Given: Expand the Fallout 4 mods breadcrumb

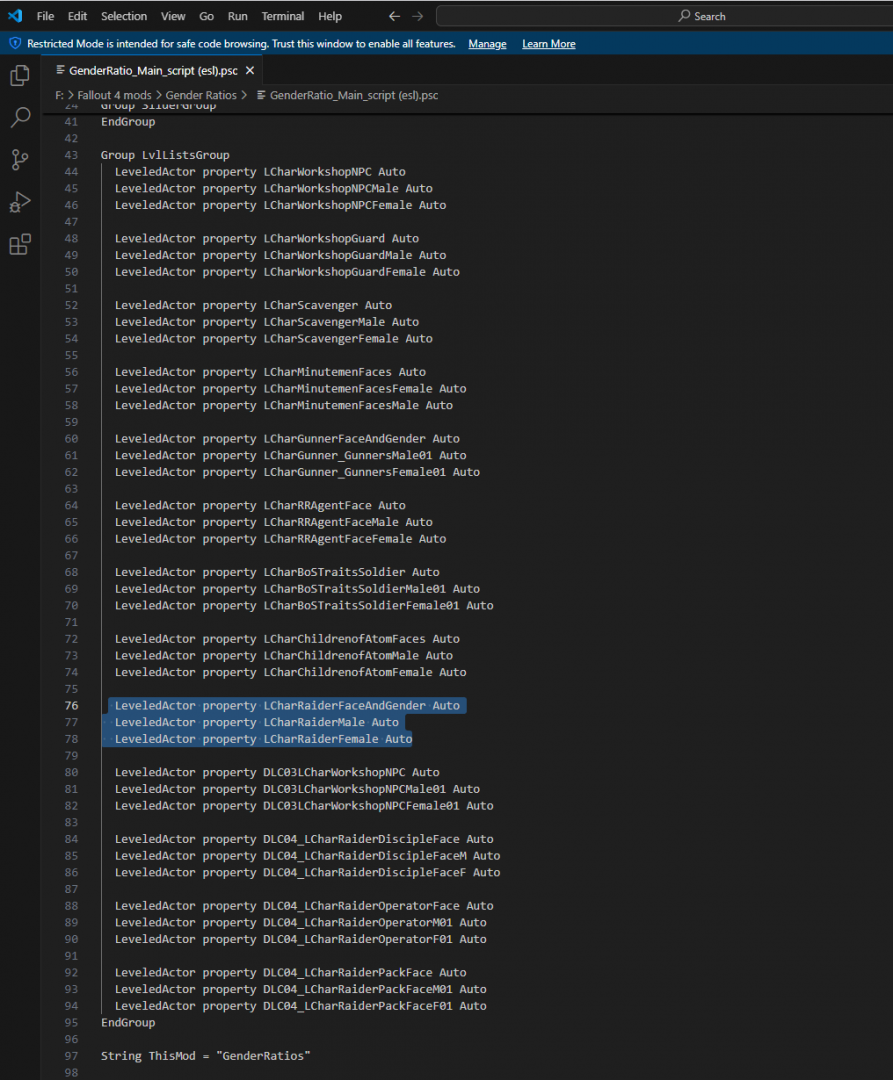Looking at the screenshot, I should (115, 95).
